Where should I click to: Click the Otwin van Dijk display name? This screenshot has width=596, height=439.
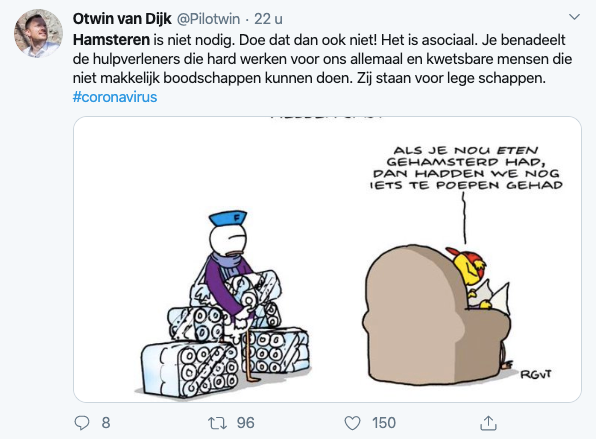[122, 19]
